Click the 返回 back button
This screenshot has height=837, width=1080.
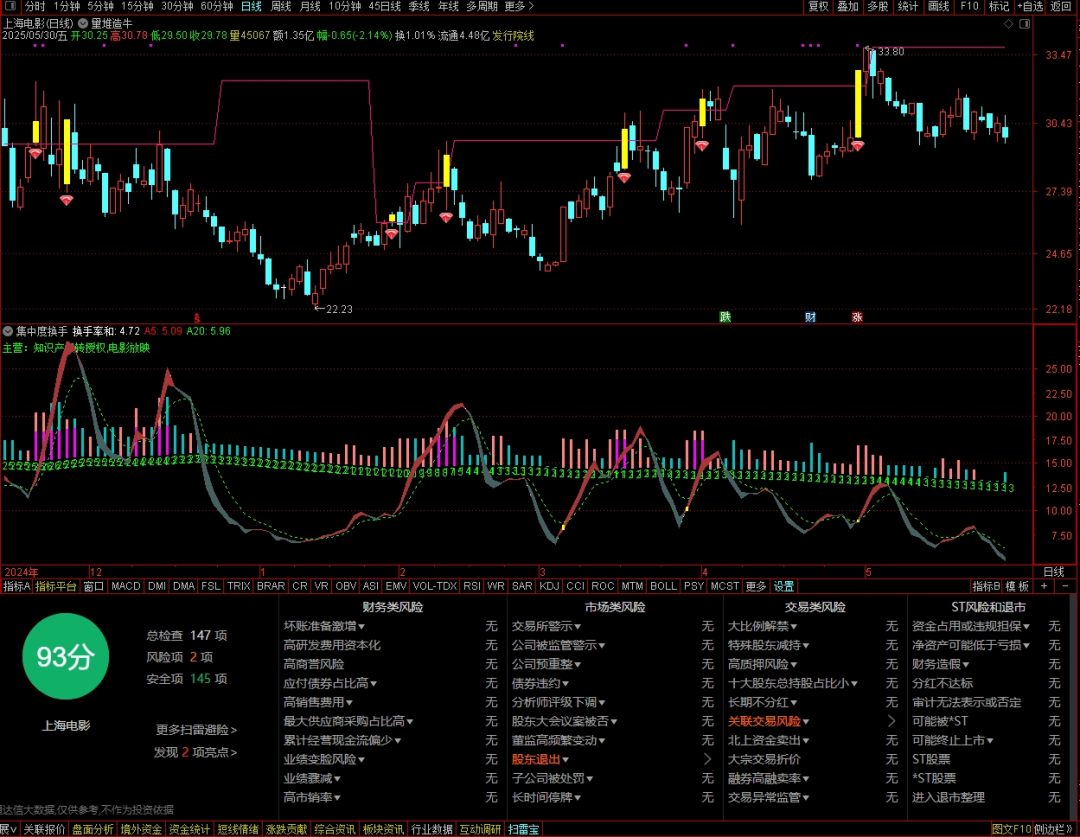[1061, 6]
